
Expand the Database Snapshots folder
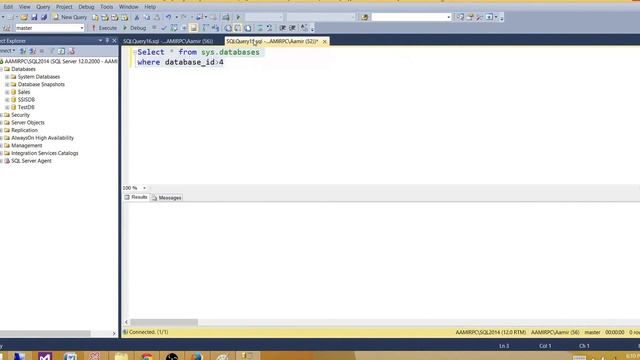(x=7, y=84)
